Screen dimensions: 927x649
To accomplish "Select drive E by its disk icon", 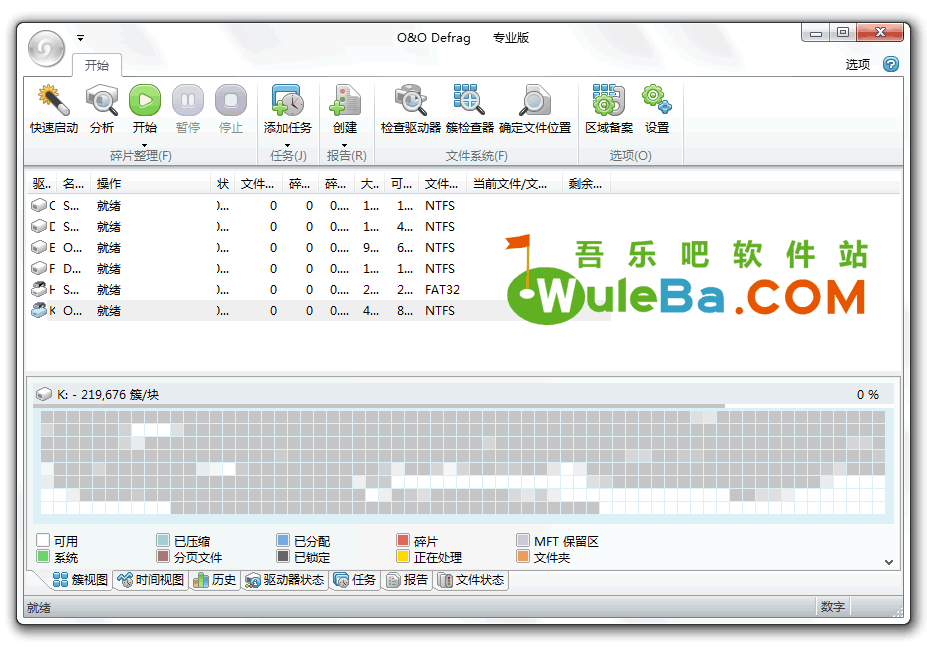I will click(39, 248).
